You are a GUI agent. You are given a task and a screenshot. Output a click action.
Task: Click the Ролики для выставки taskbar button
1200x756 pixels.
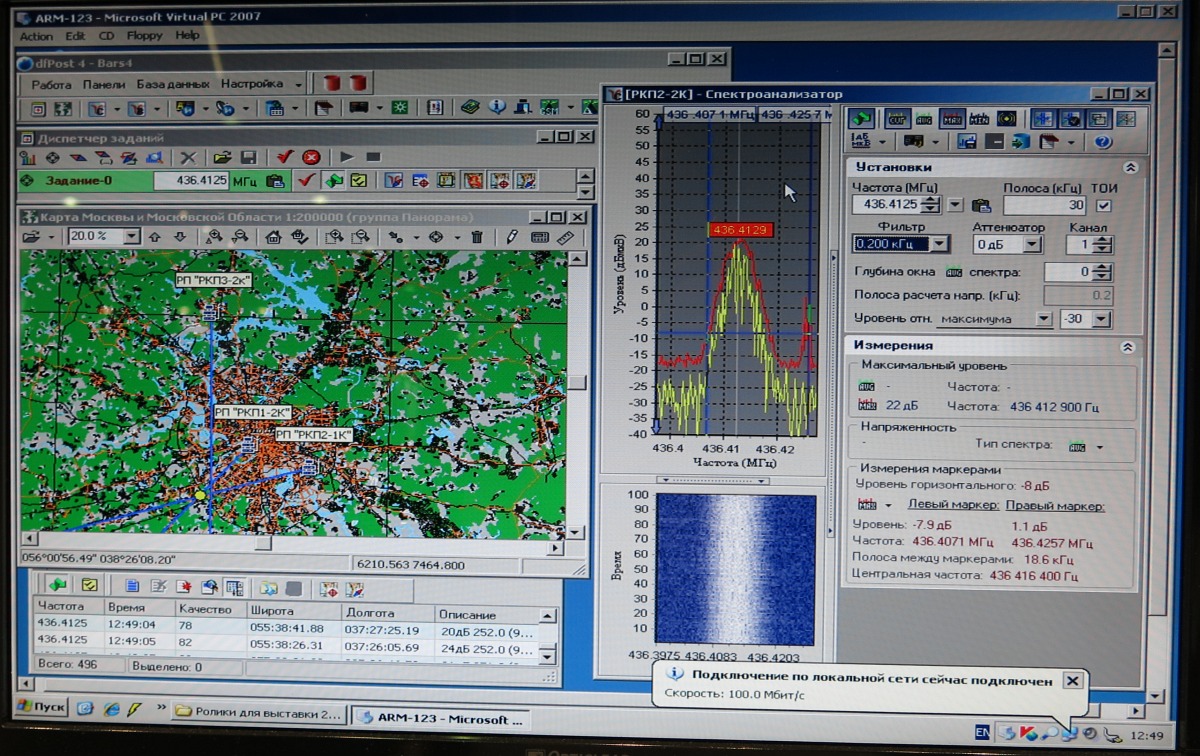point(260,712)
